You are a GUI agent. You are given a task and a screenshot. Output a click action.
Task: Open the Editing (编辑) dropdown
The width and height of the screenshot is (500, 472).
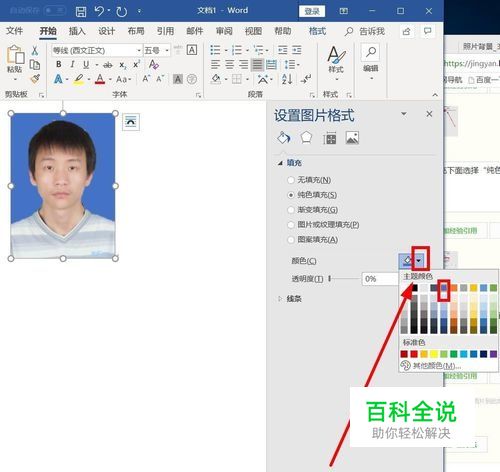[370, 62]
